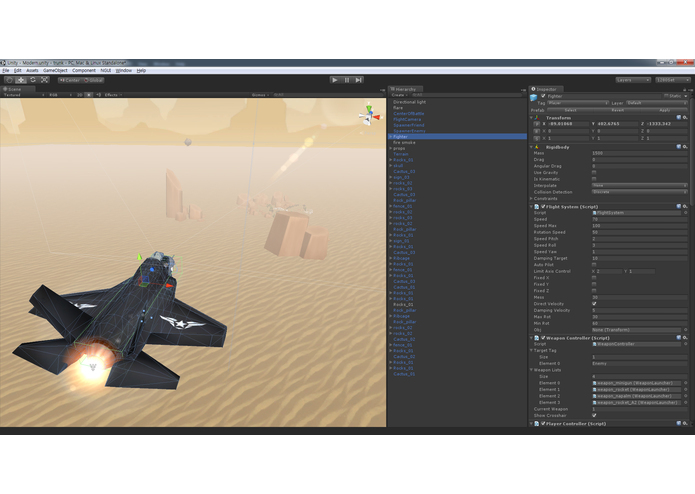This screenshot has width=695, height=494.
Task: Click the prefab Select button
Action: [x=570, y=110]
